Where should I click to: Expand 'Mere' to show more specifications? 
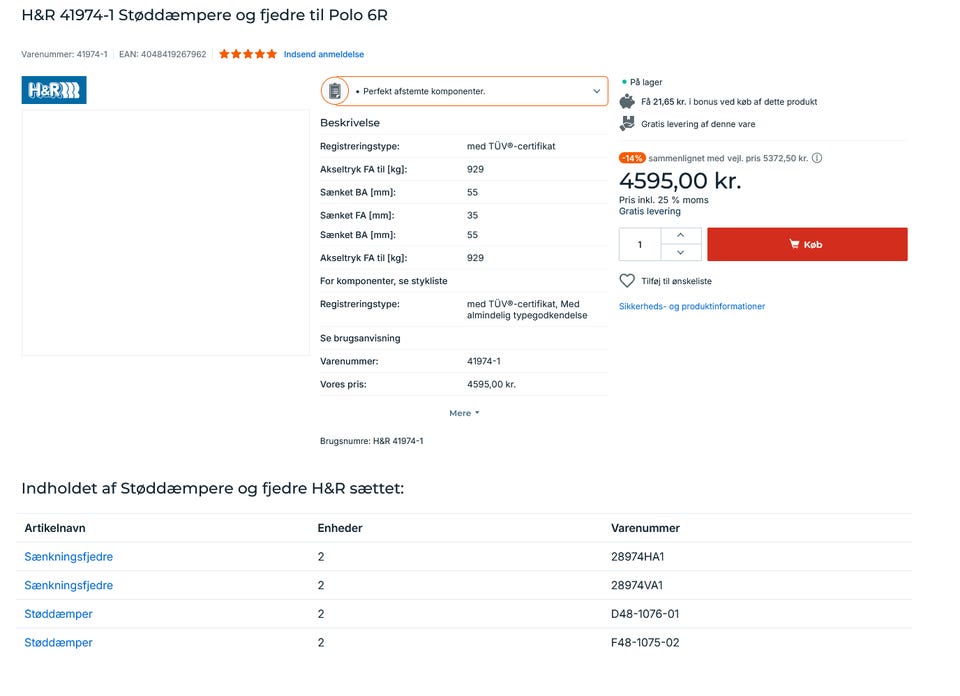coord(464,413)
